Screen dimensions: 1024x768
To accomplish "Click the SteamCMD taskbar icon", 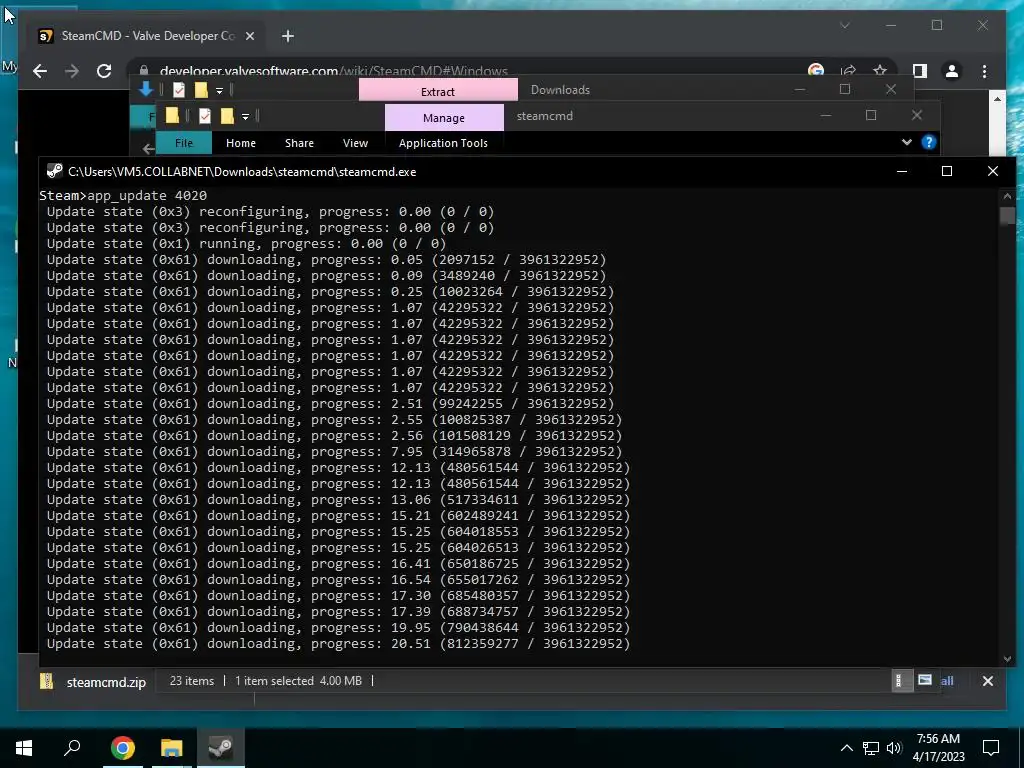I will click(221, 748).
